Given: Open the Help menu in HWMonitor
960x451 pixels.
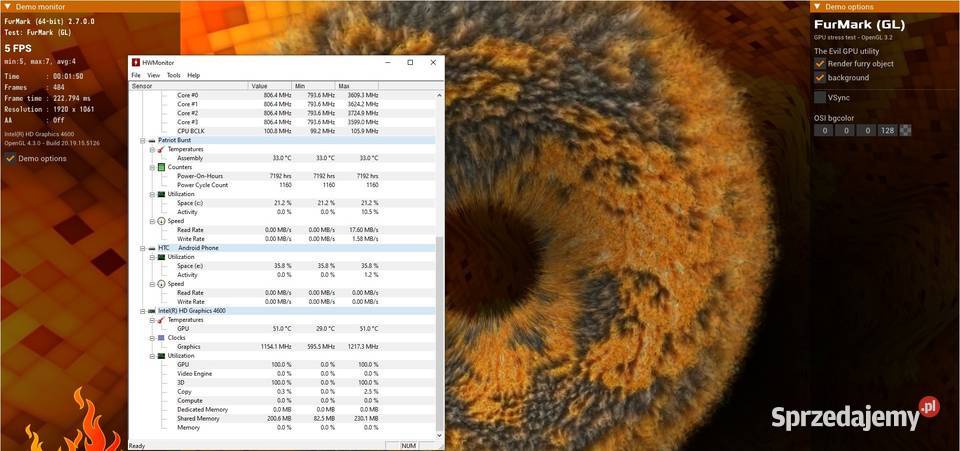Looking at the screenshot, I should click(x=193, y=75).
